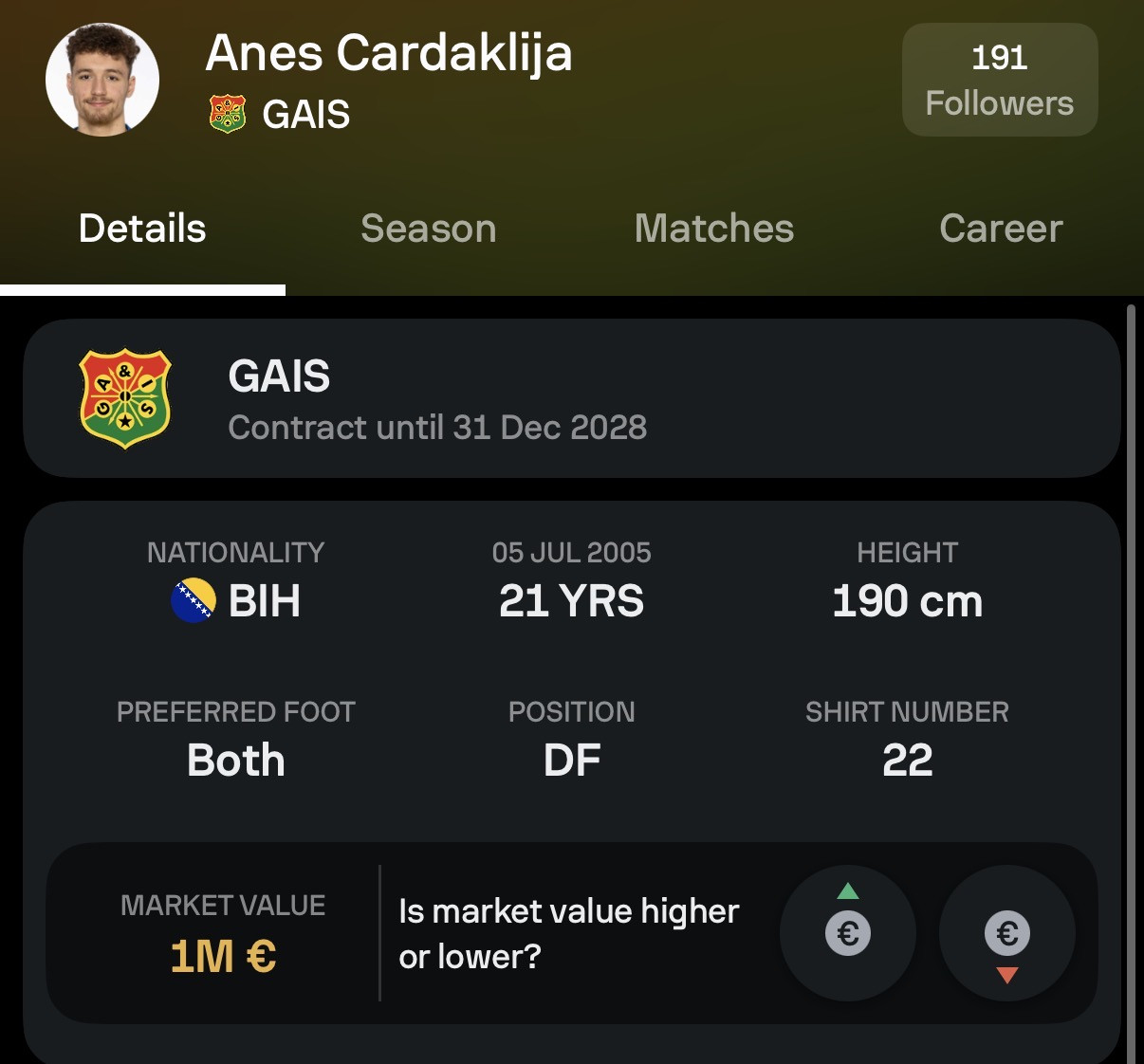Select the Details tab
This screenshot has height=1064, width=1144.
click(142, 229)
